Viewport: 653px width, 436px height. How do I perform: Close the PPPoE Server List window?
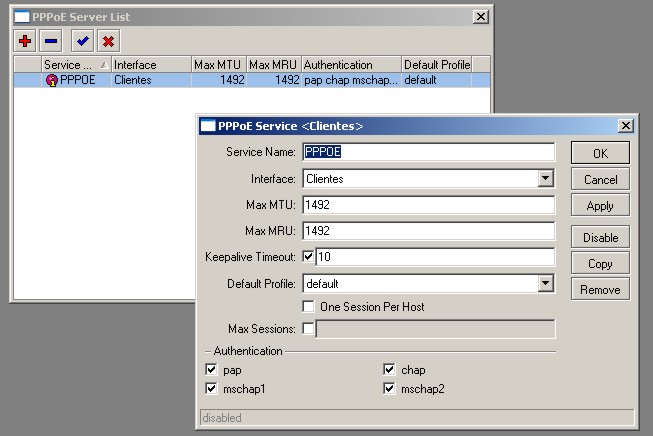[x=481, y=17]
